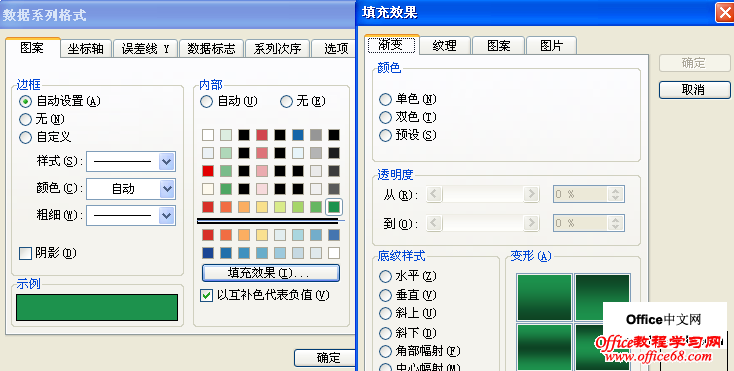Close the 填充效果 dialog
734x371 pixels.
pyautogui.click(x=725, y=12)
